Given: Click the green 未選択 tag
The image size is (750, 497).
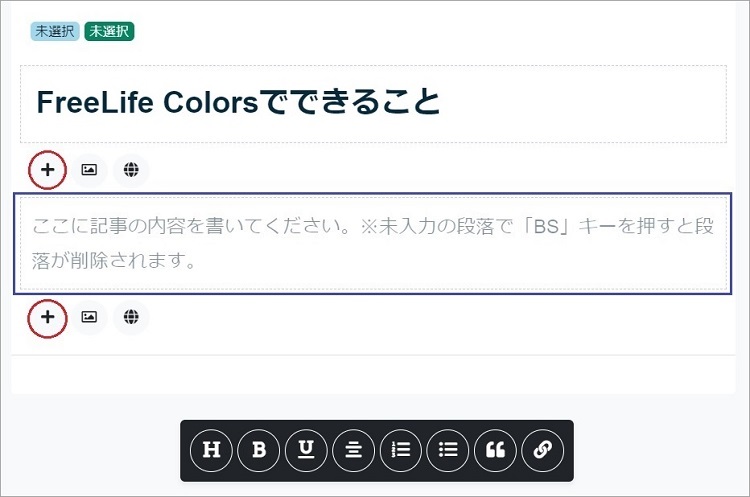Looking at the screenshot, I should click(109, 32).
